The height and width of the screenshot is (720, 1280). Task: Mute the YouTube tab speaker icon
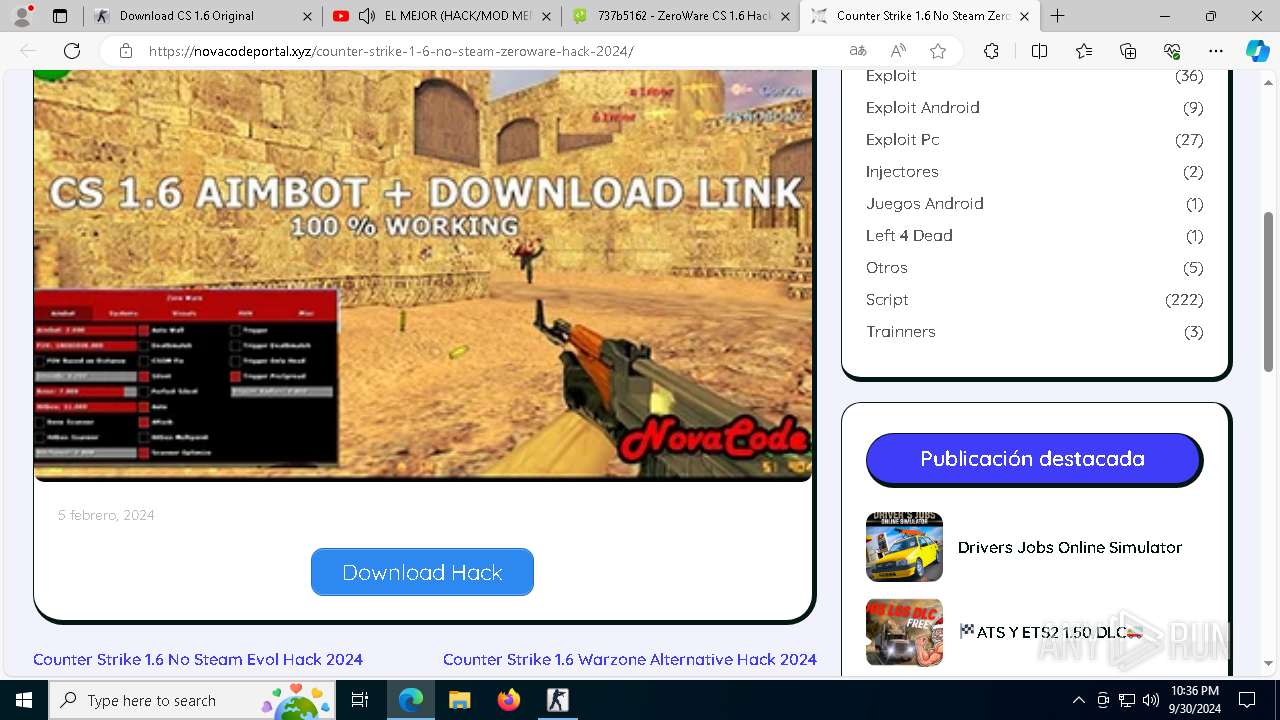pos(366,16)
